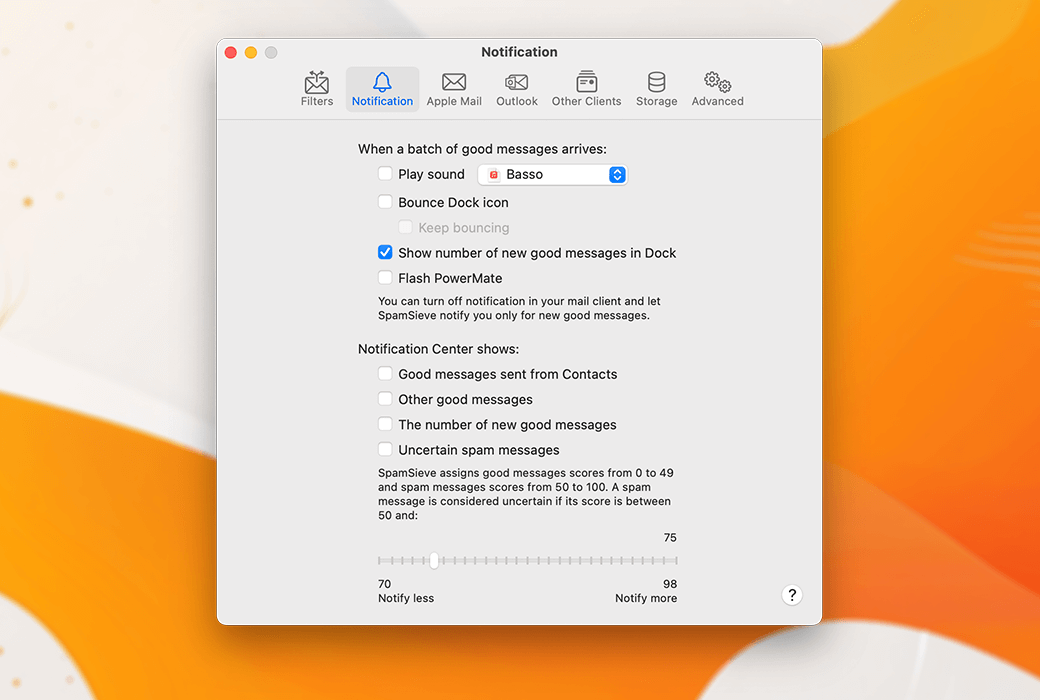Click the Keep bouncing checkbox
1040x700 pixels.
(x=405, y=227)
